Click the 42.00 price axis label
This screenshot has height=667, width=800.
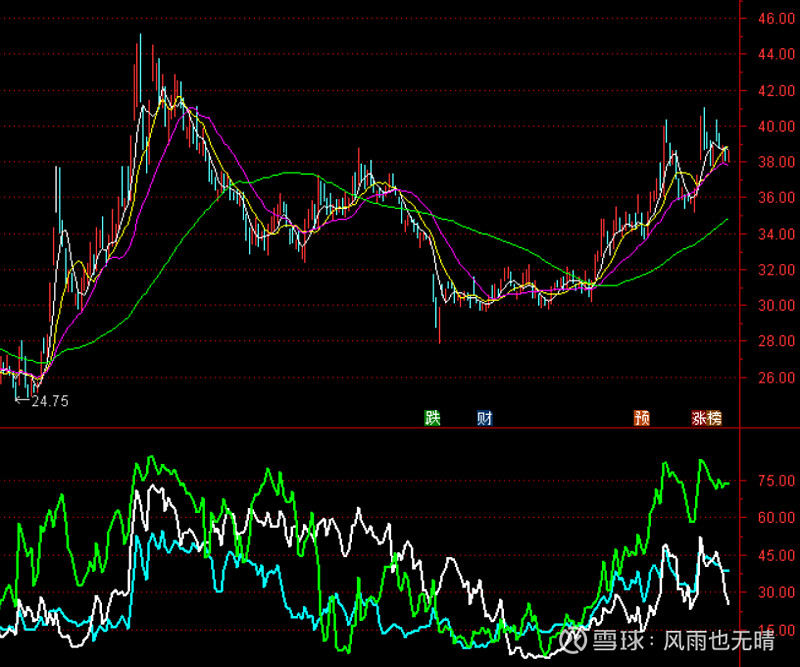(776, 90)
